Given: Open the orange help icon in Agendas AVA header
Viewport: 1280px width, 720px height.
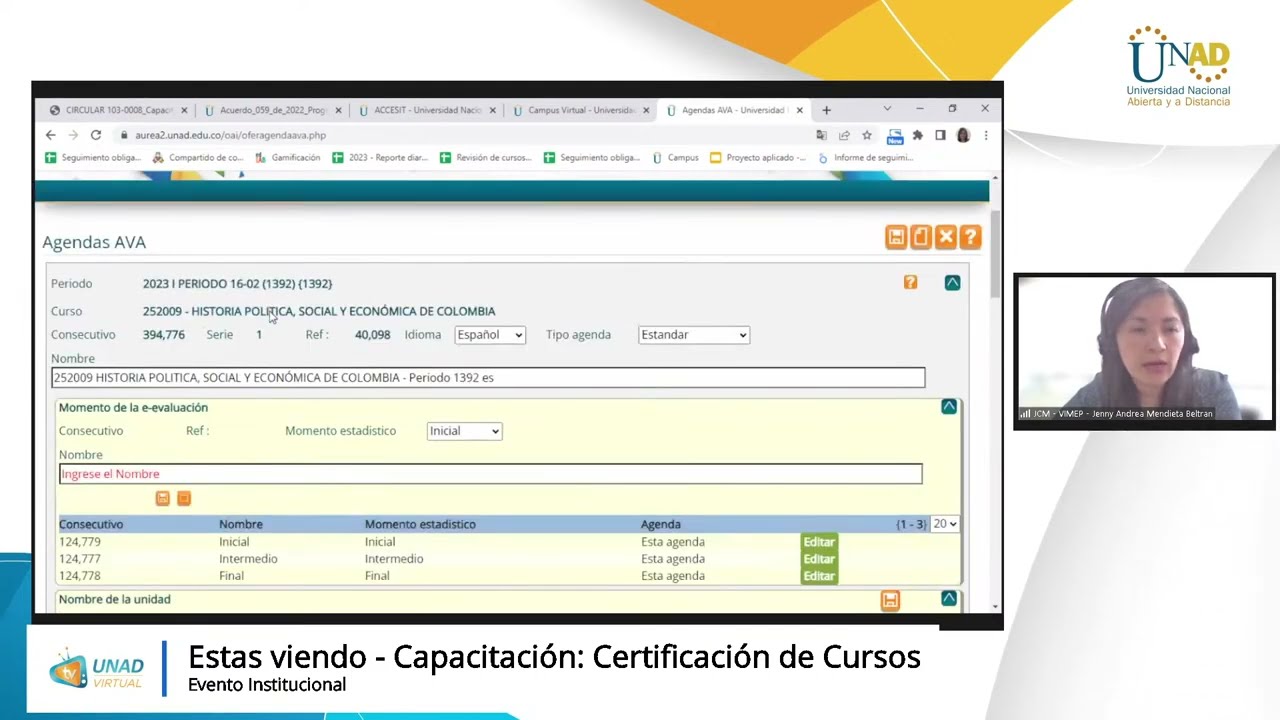Looking at the screenshot, I should [970, 237].
